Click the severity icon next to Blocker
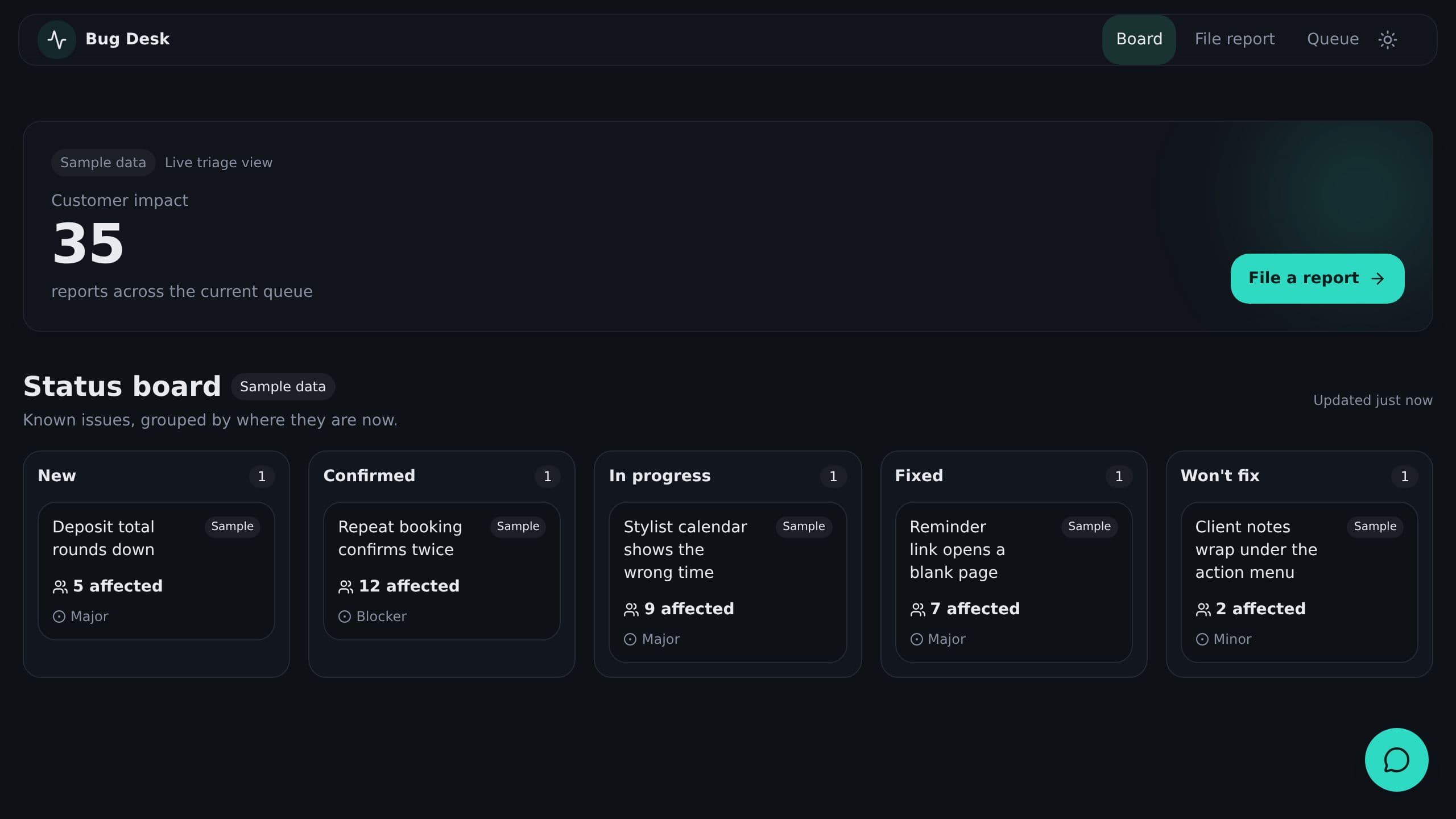The height and width of the screenshot is (819, 1456). pos(345,617)
